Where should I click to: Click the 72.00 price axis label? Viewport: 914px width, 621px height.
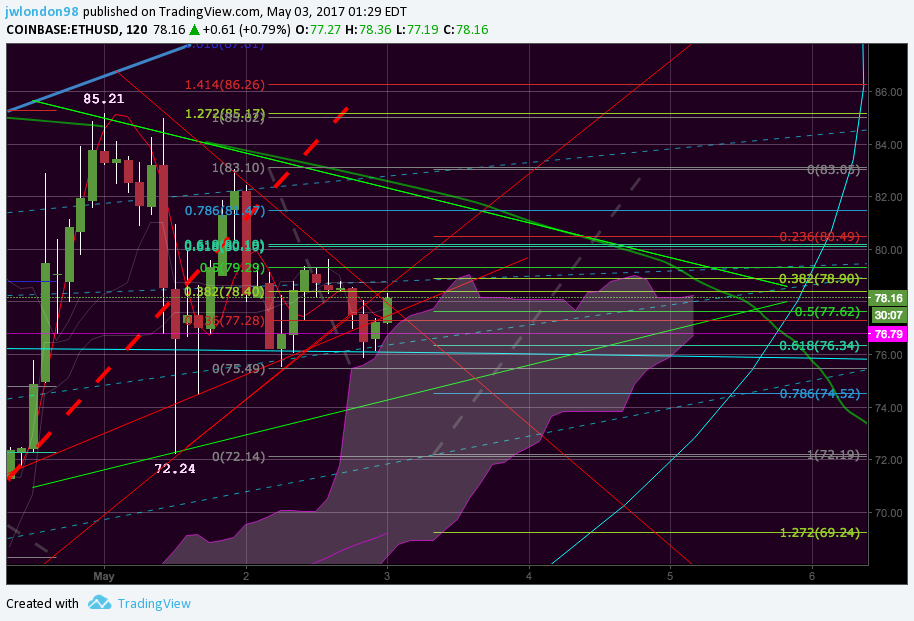[888, 460]
